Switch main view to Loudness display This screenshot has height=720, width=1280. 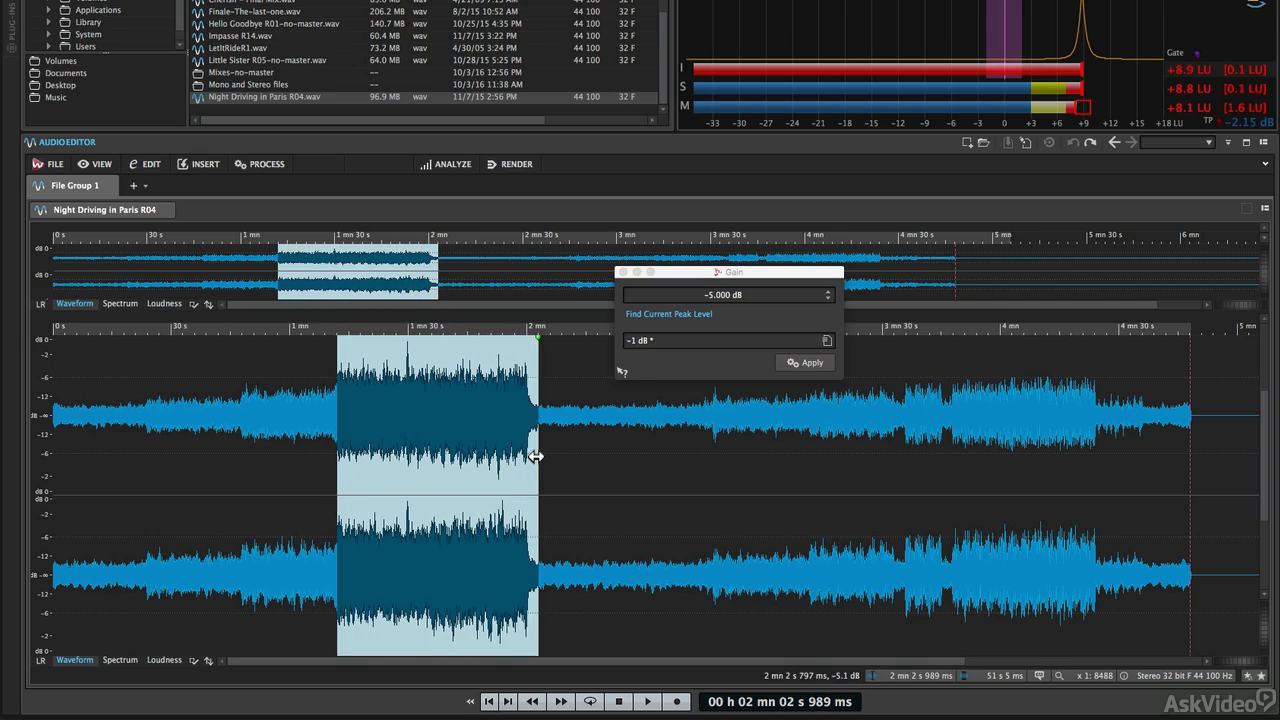pyautogui.click(x=164, y=661)
